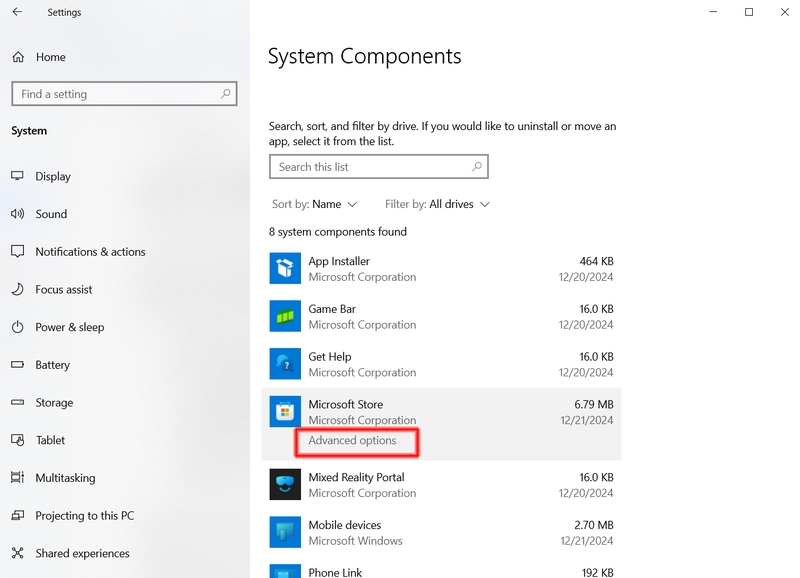The width and height of the screenshot is (800, 578).
Task: Select Multitasking in sidebar
Action: click(x=65, y=478)
